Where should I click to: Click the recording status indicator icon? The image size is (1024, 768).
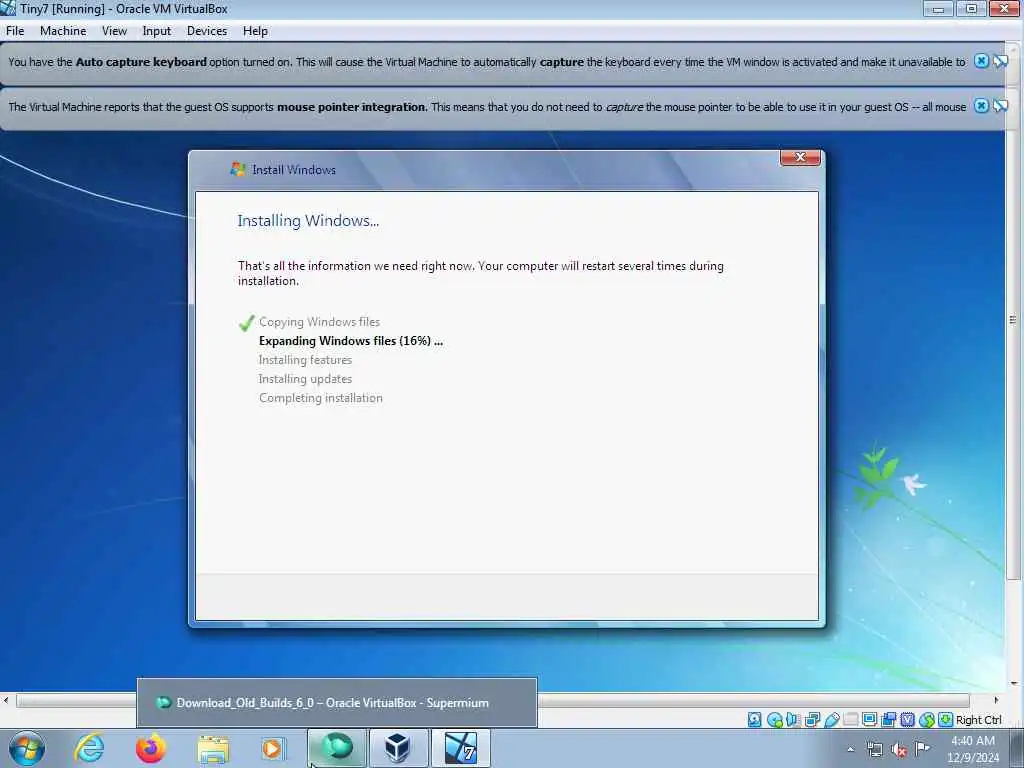pyautogui.click(x=888, y=720)
